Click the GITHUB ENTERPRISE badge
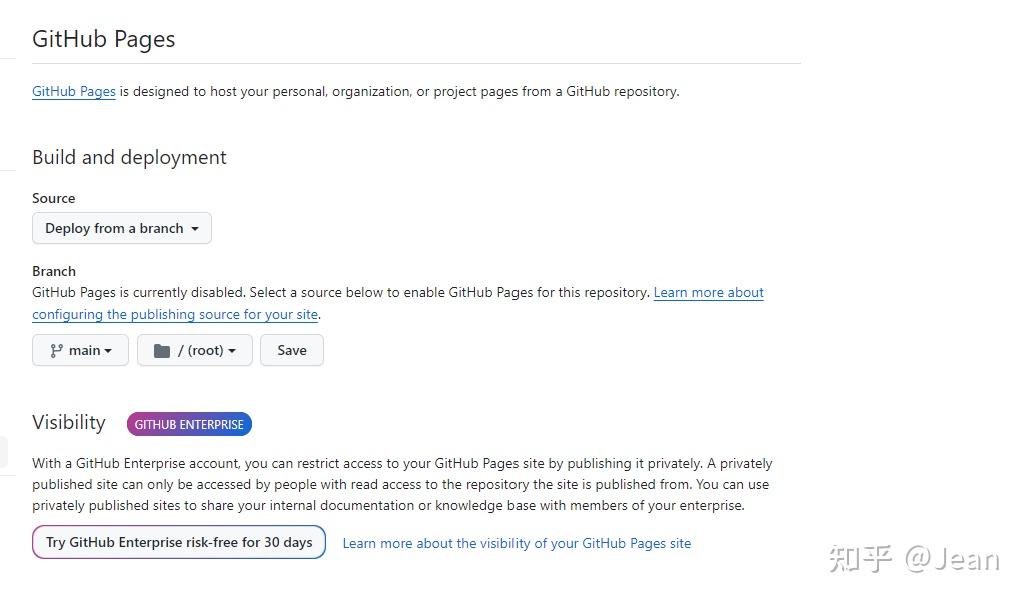1026x602 pixels. [x=188, y=424]
